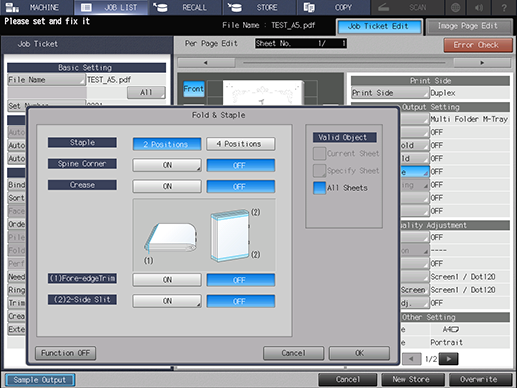Click the globe network icon
The height and width of the screenshot is (388, 517).
coord(455,7)
